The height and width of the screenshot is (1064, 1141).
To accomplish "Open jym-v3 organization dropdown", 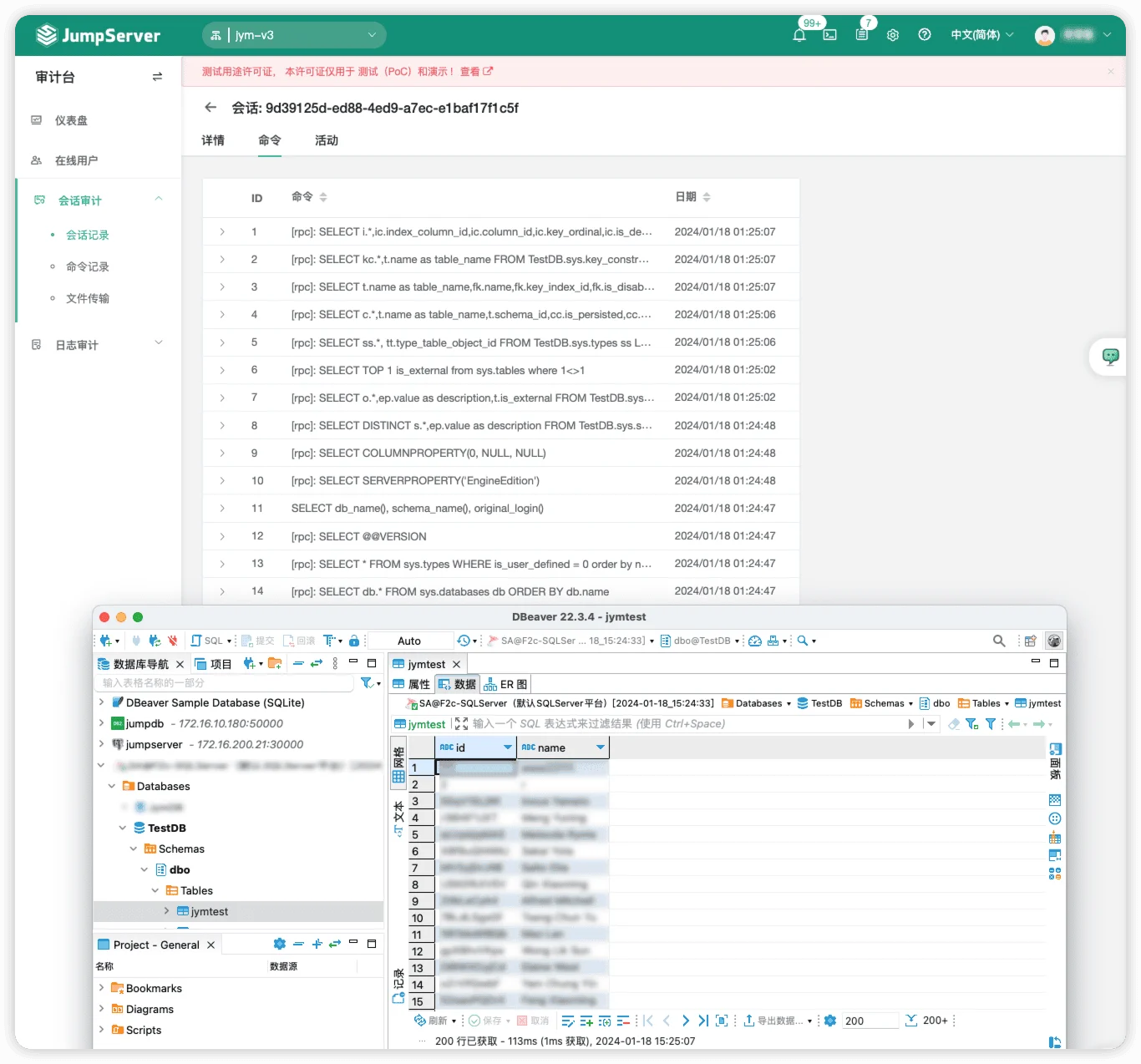I will pyautogui.click(x=294, y=35).
